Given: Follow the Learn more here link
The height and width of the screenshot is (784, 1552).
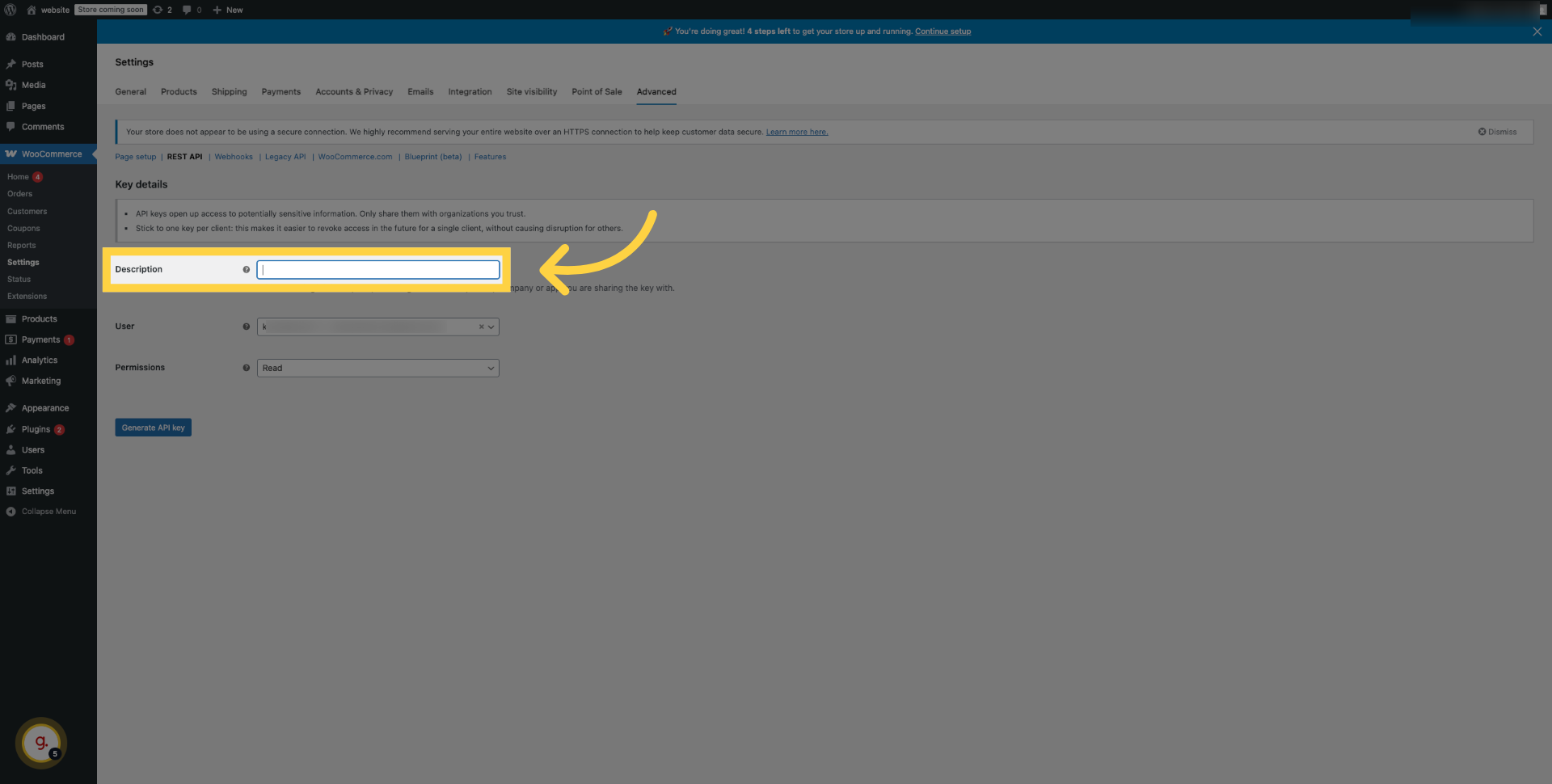Looking at the screenshot, I should (x=796, y=132).
